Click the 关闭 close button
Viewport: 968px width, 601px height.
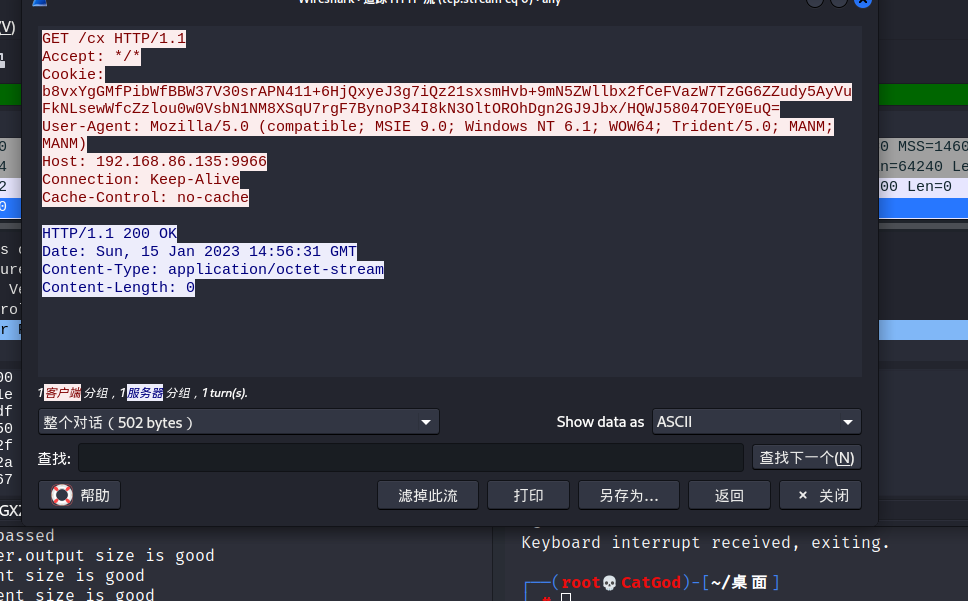(x=820, y=495)
